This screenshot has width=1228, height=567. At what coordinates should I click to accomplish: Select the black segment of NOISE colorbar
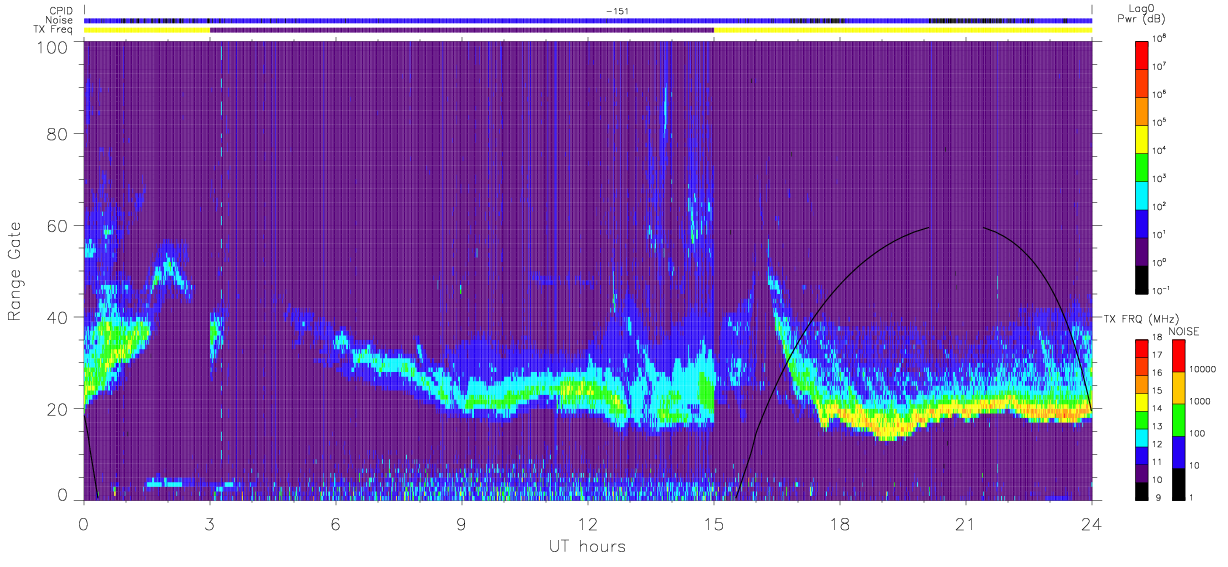click(x=1178, y=484)
